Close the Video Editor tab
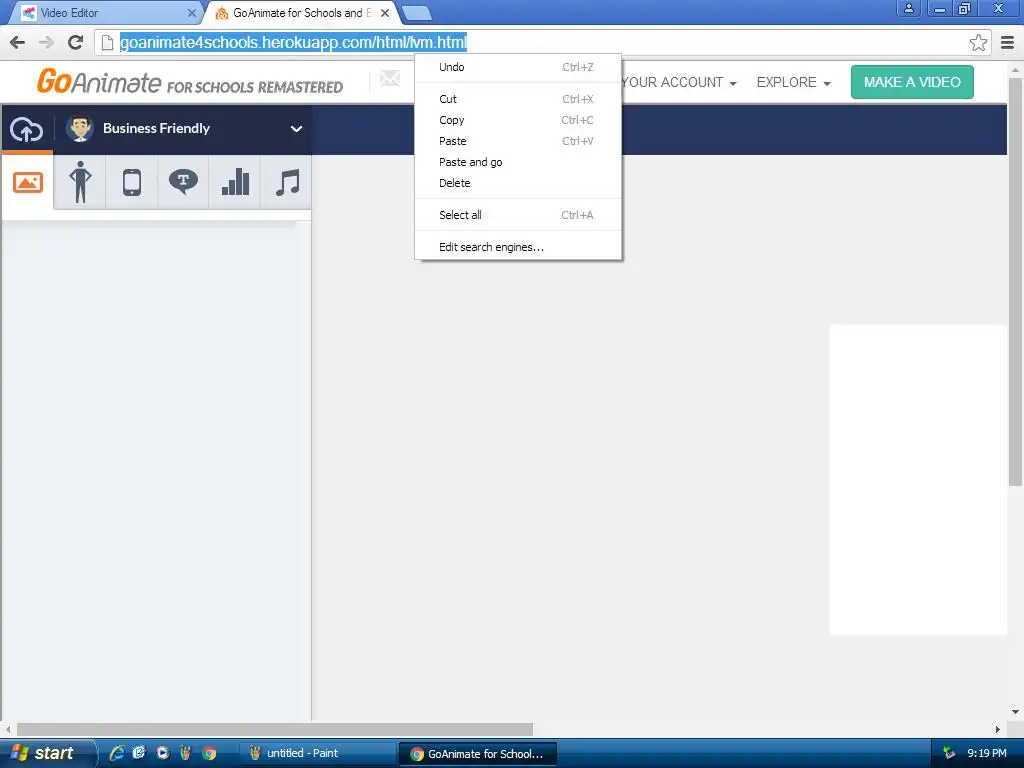1024x768 pixels. point(191,13)
